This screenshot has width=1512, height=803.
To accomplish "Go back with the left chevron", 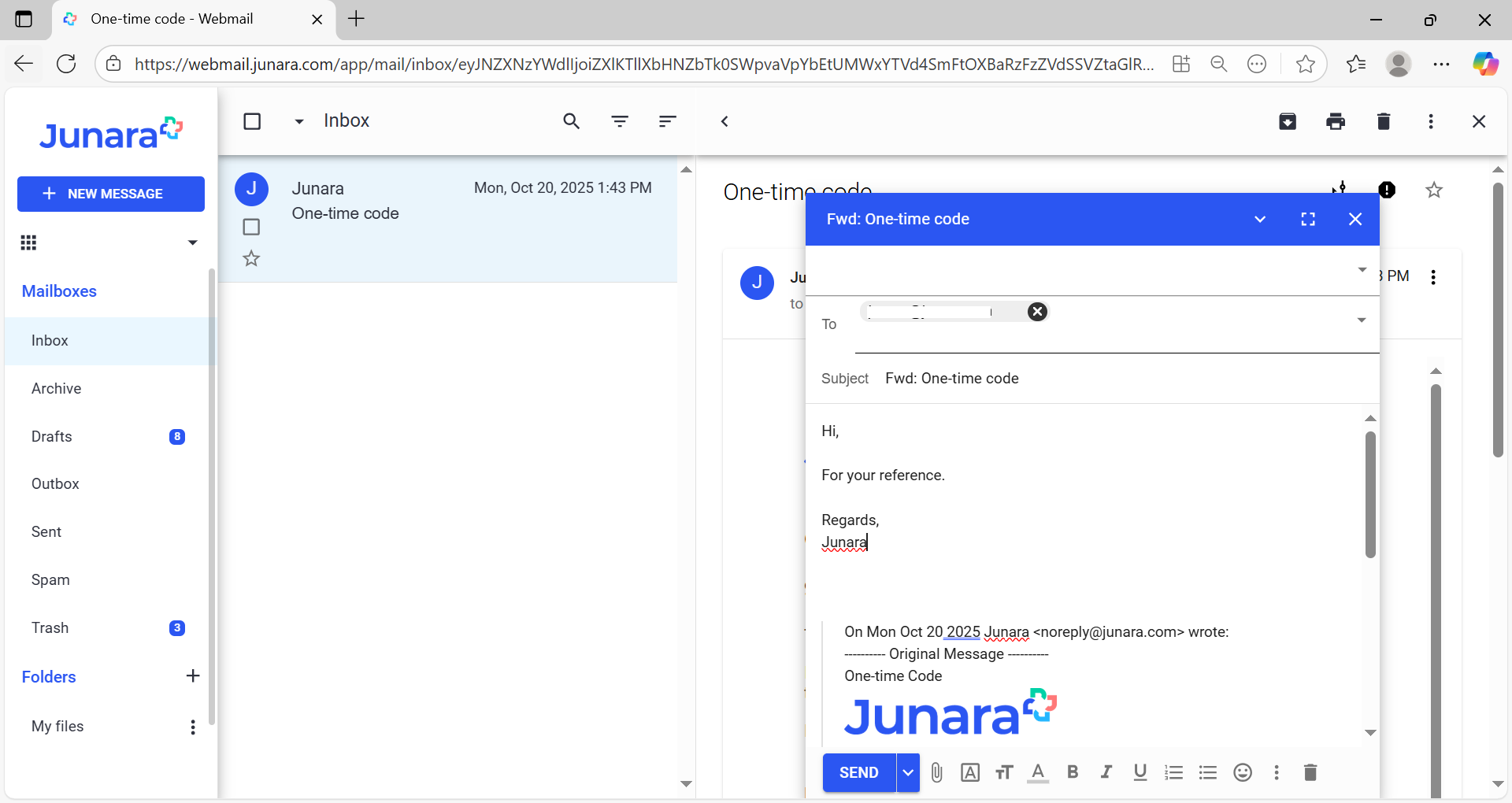I will tap(725, 121).
